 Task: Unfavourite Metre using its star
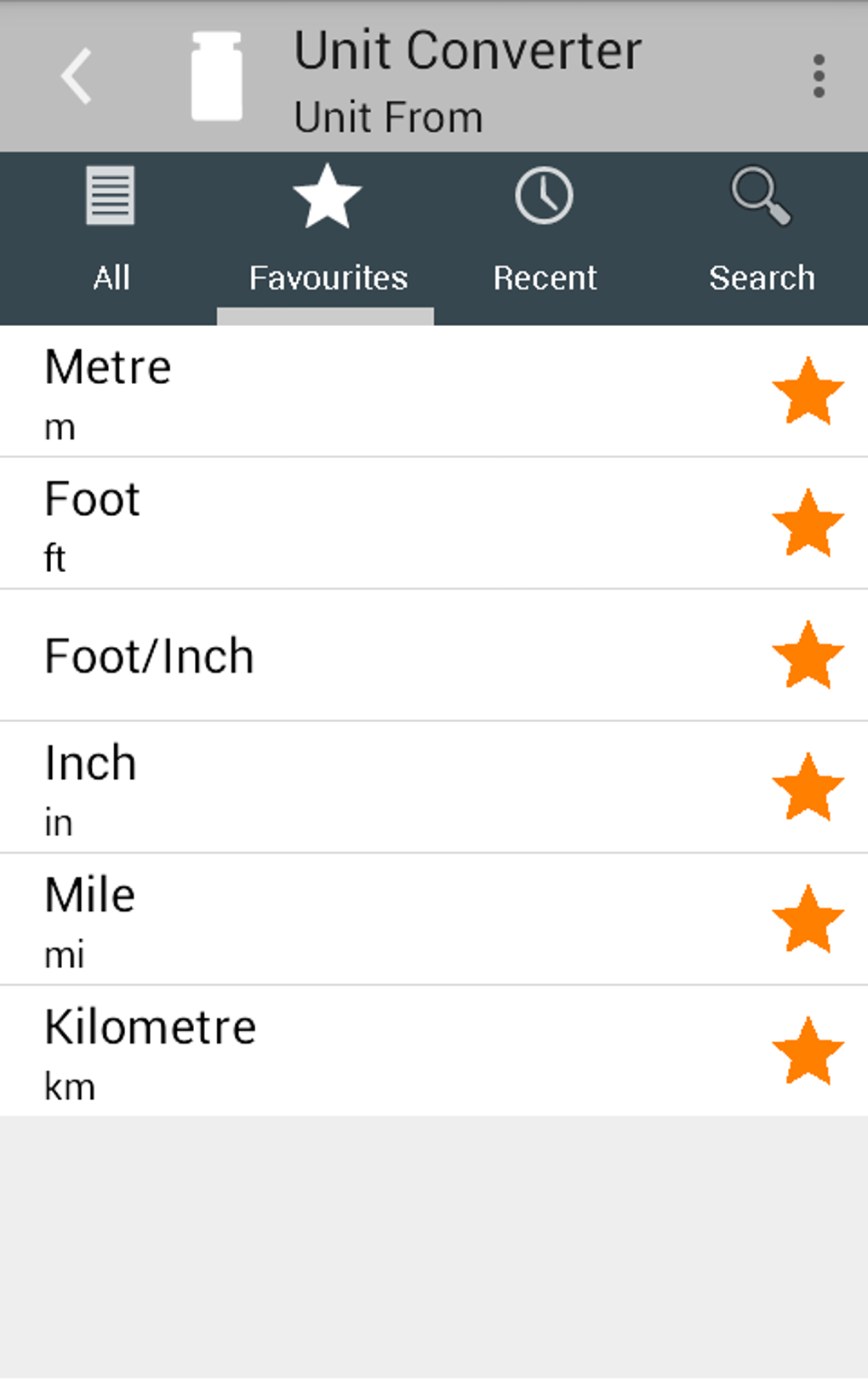pos(808,391)
